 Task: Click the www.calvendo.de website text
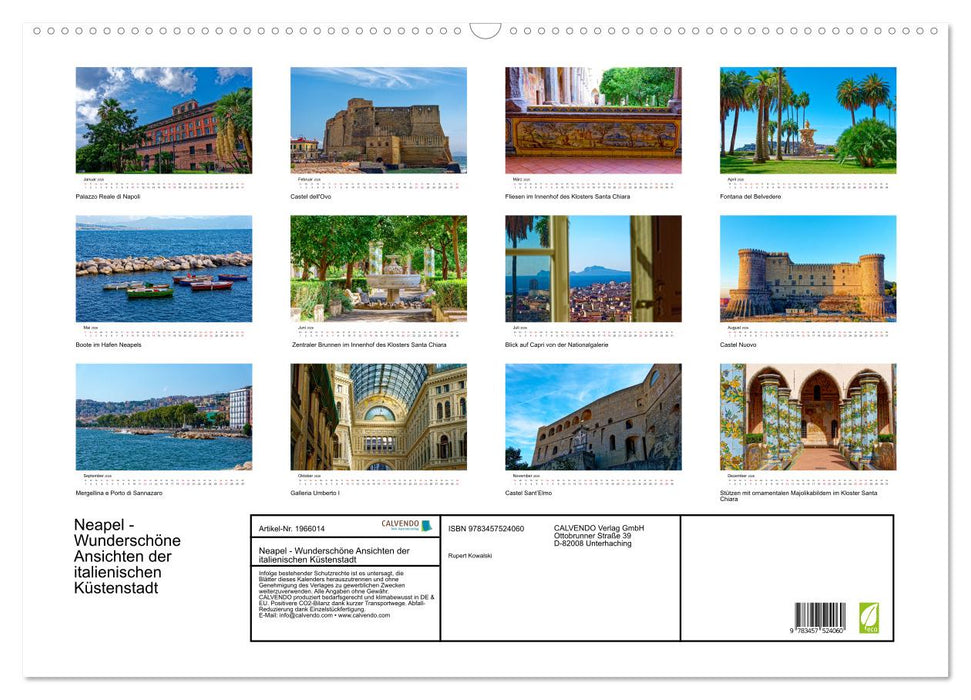[x=364, y=615]
